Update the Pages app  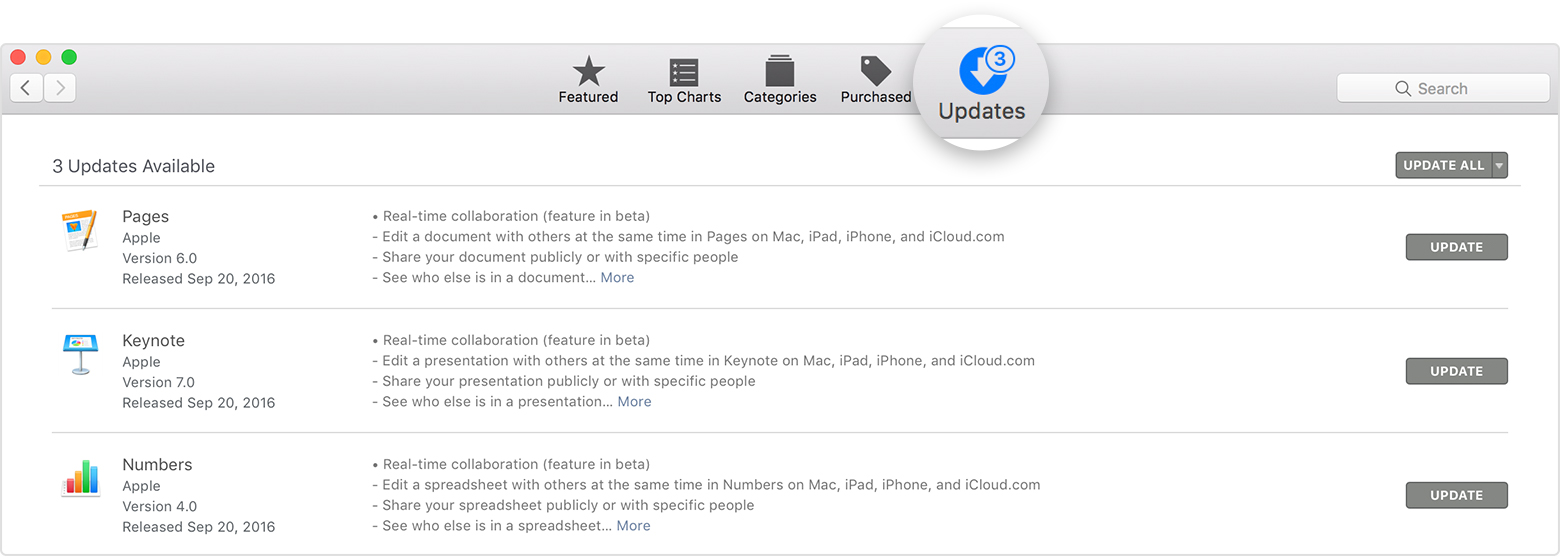[1456, 247]
